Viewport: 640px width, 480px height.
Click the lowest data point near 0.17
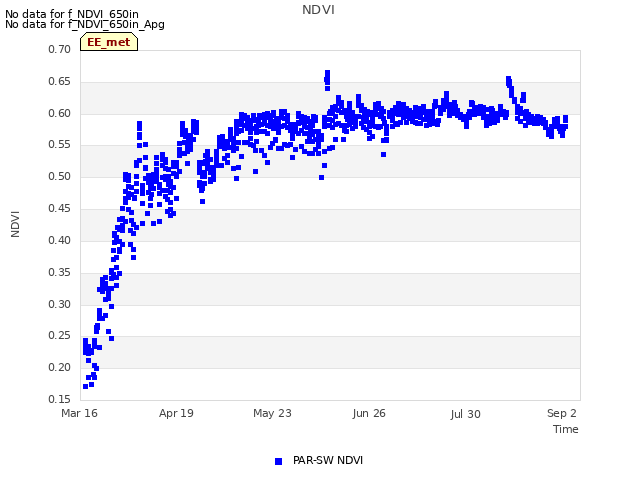(85, 386)
